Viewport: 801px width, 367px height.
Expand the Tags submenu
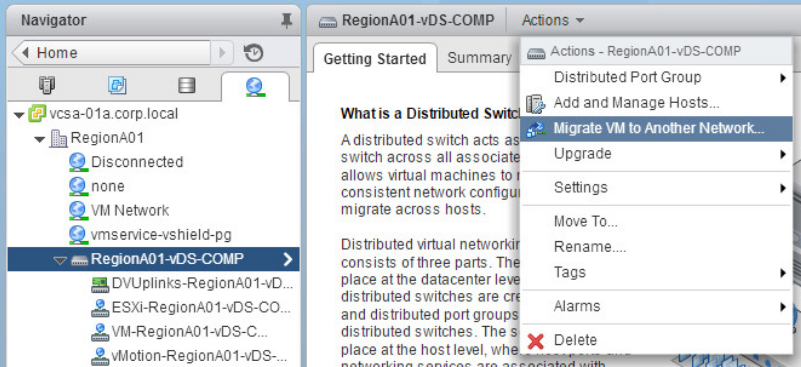[783, 273]
